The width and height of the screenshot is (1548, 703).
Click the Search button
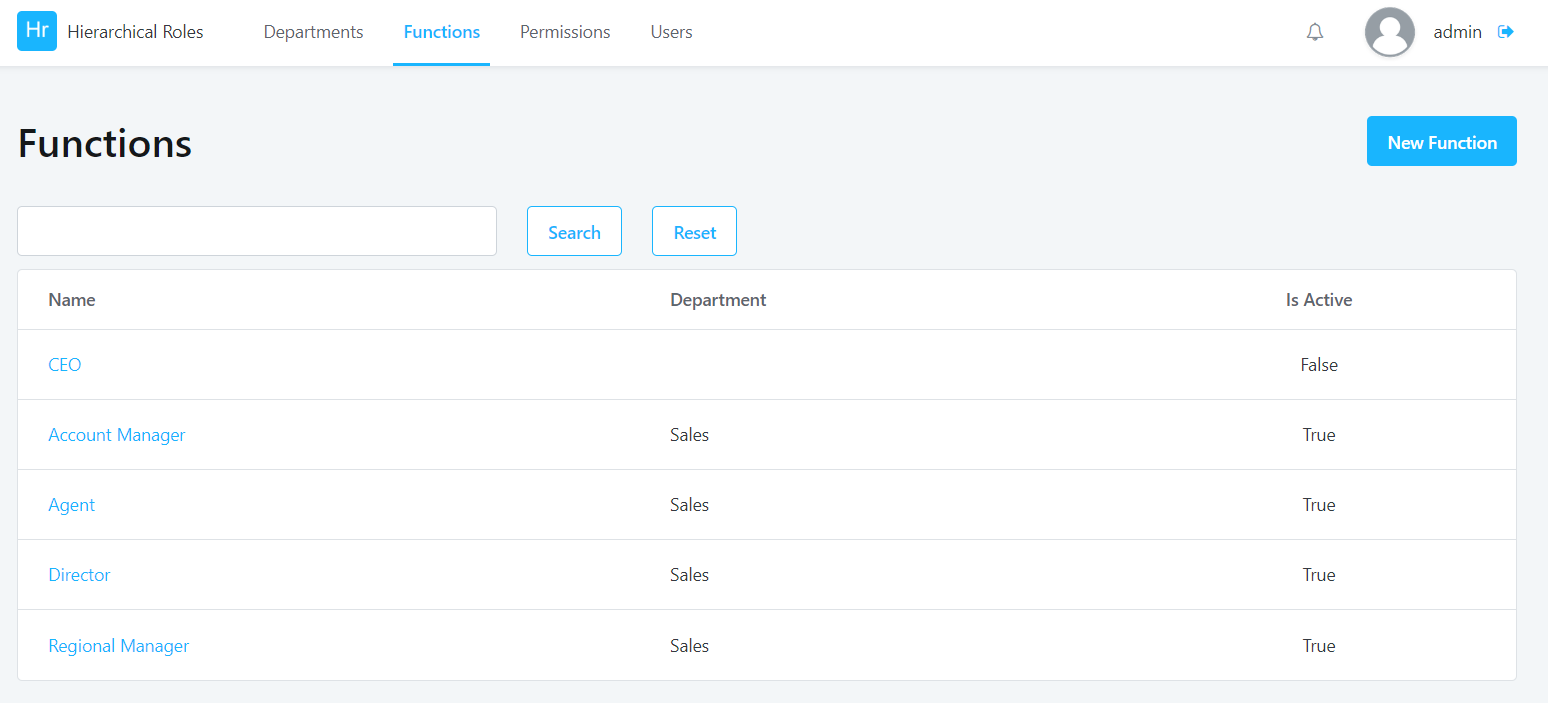[x=574, y=231]
